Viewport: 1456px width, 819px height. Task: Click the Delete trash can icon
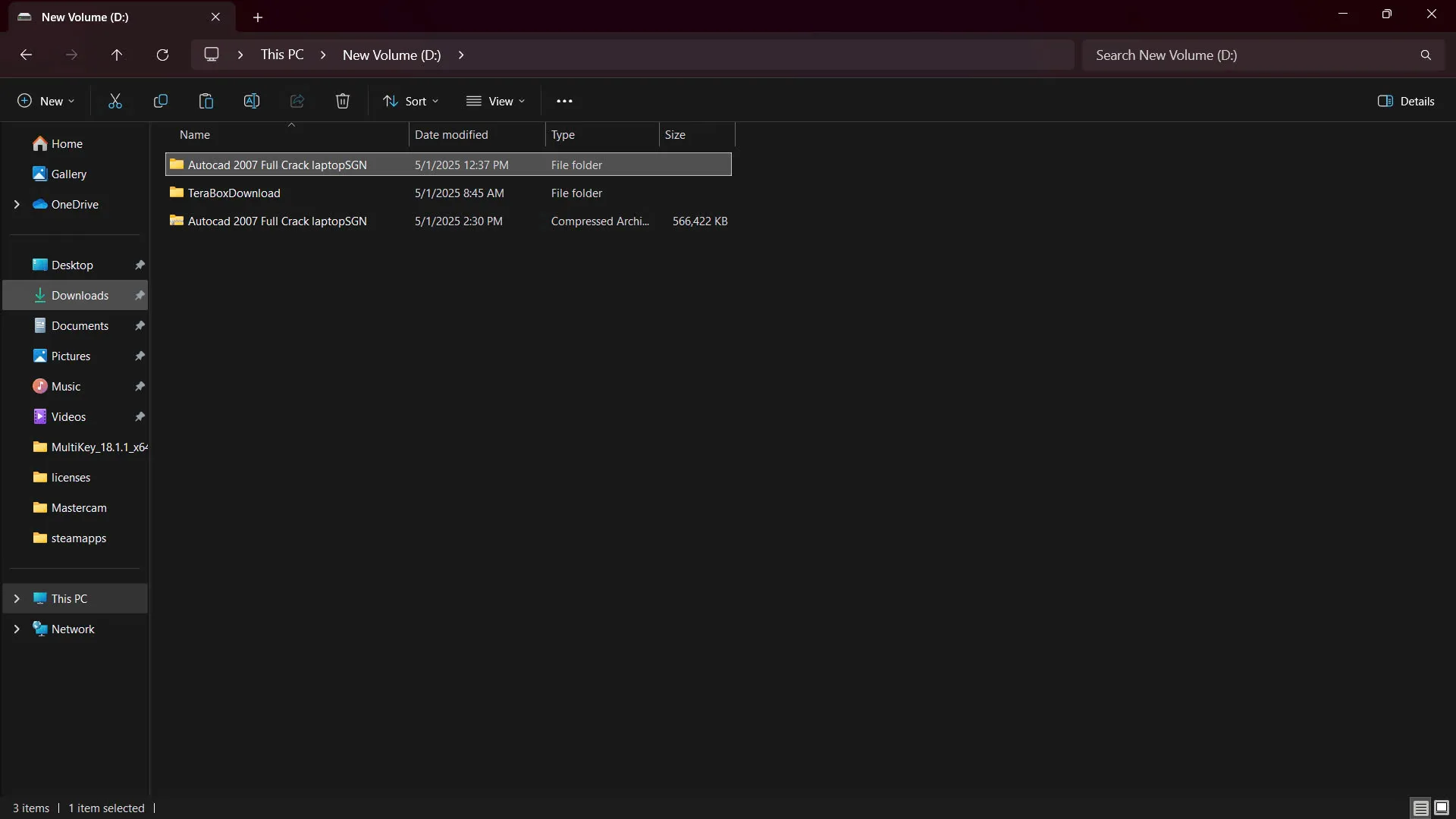(x=343, y=101)
